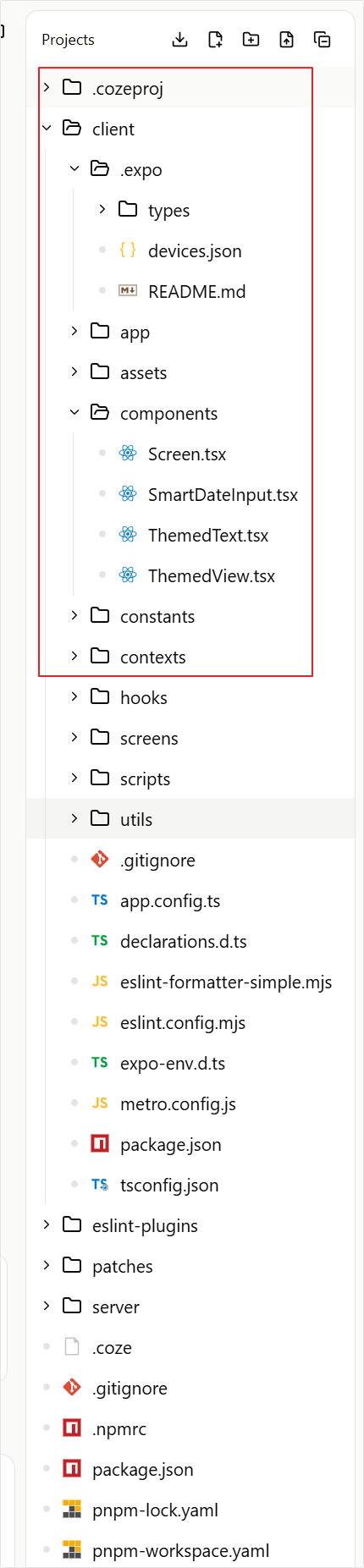This screenshot has width=364, height=1568.
Task: Collapse the client folder chevron
Action: click(x=47, y=128)
